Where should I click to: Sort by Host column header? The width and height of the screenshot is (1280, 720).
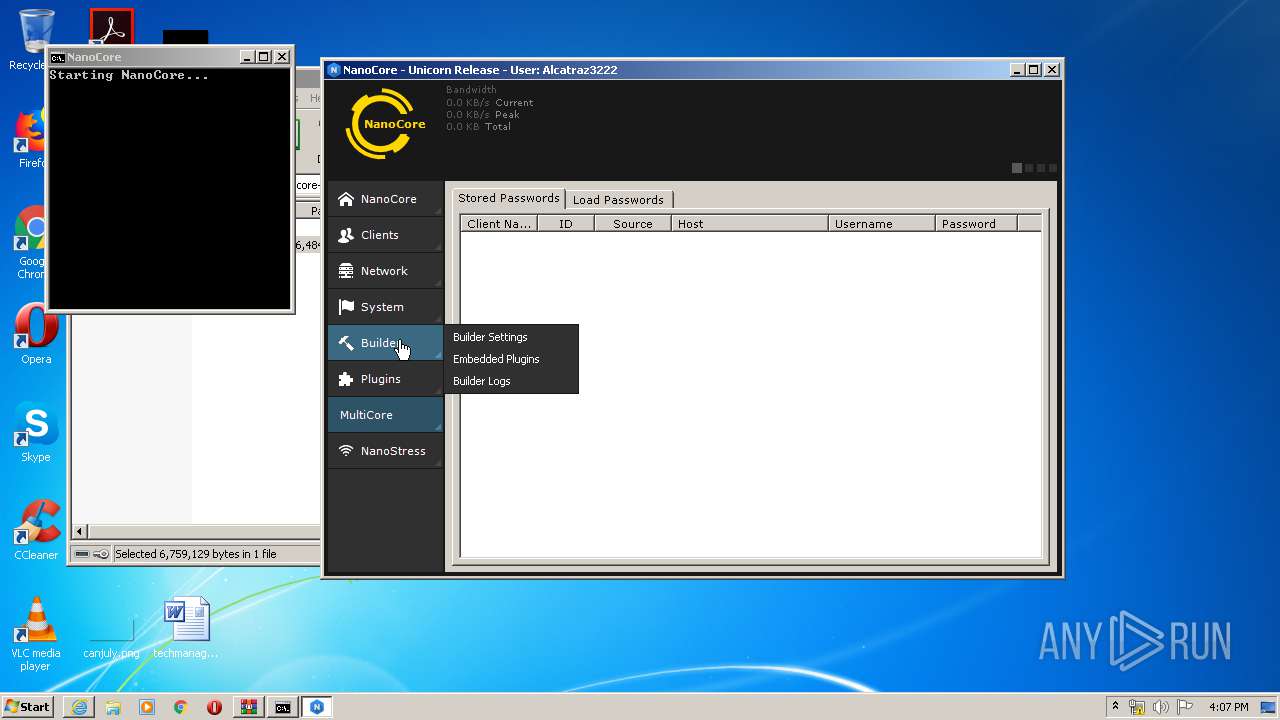(x=749, y=224)
